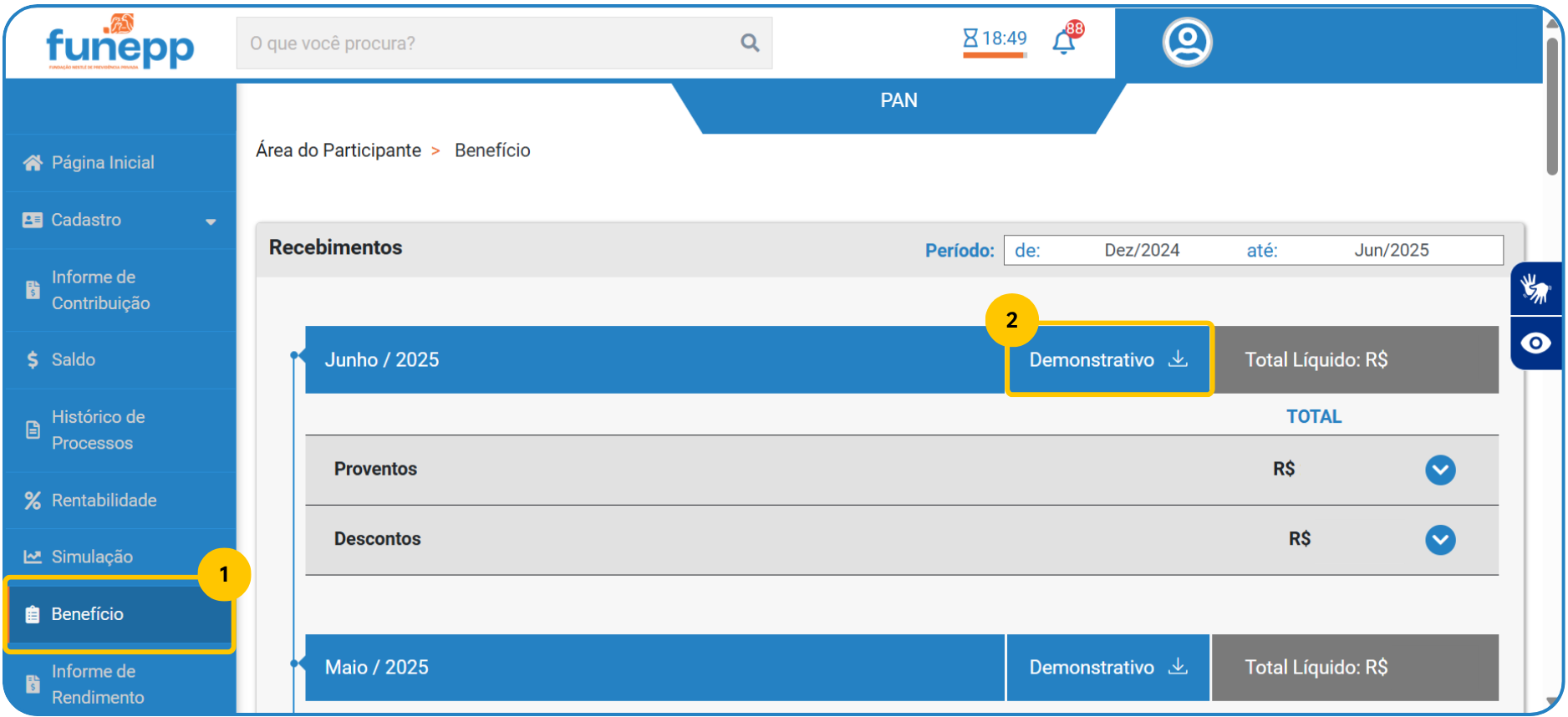Click the Área do Participante breadcrumb
This screenshot has height=717, width=1568.
point(338,150)
